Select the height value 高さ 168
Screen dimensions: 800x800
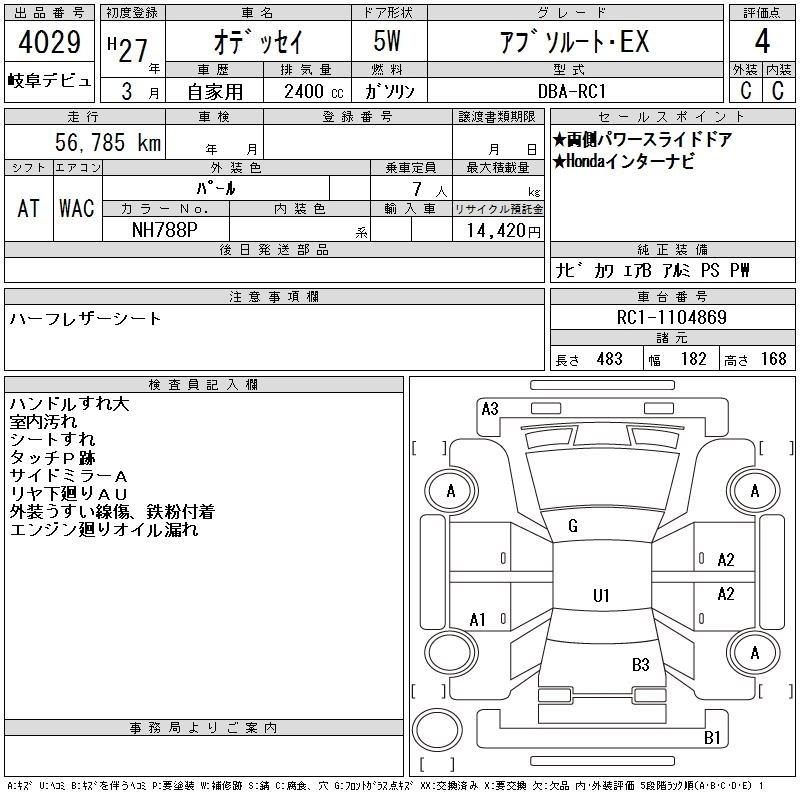tap(755, 359)
